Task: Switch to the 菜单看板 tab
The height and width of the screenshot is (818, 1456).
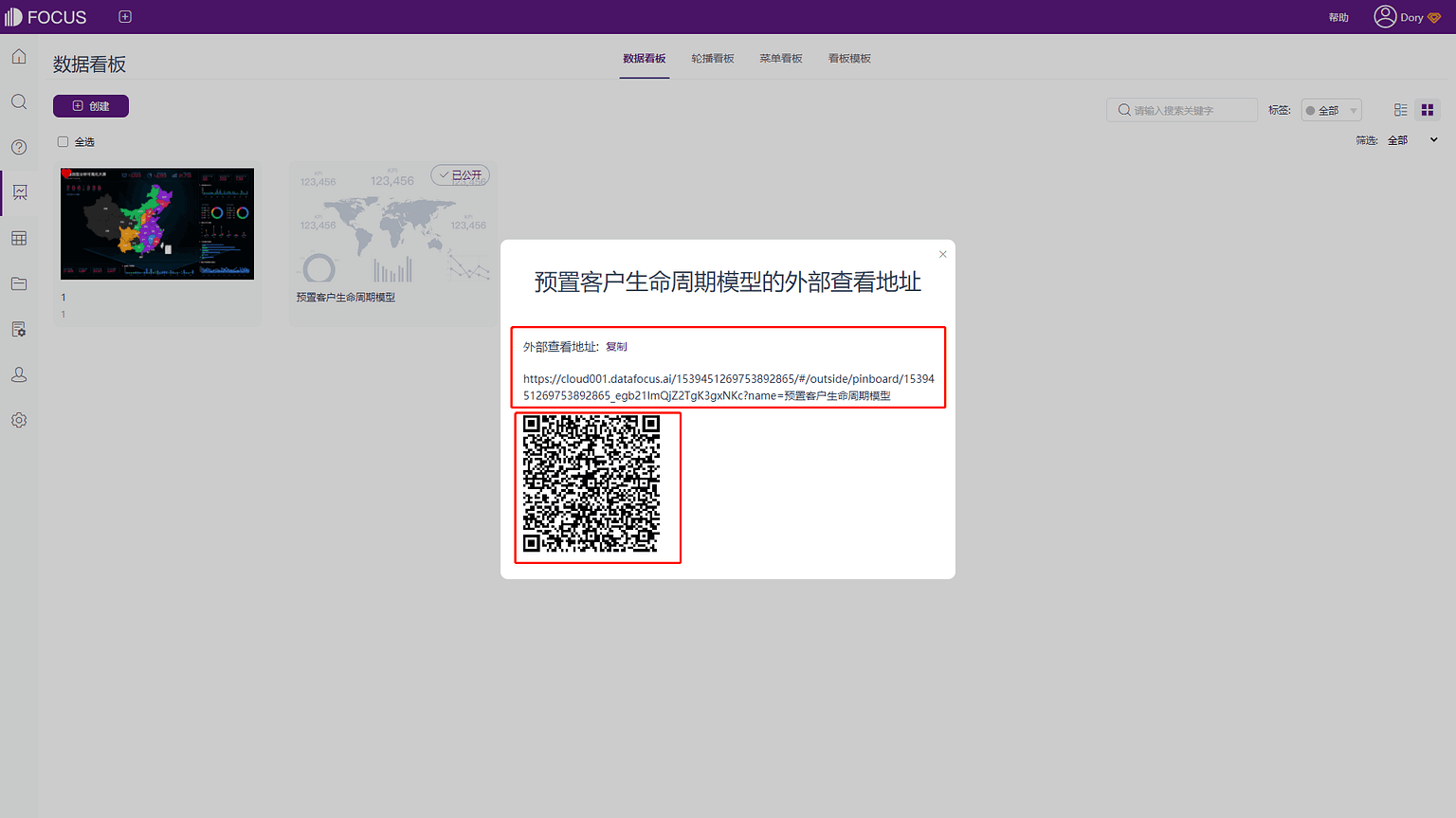Action: pyautogui.click(x=781, y=59)
